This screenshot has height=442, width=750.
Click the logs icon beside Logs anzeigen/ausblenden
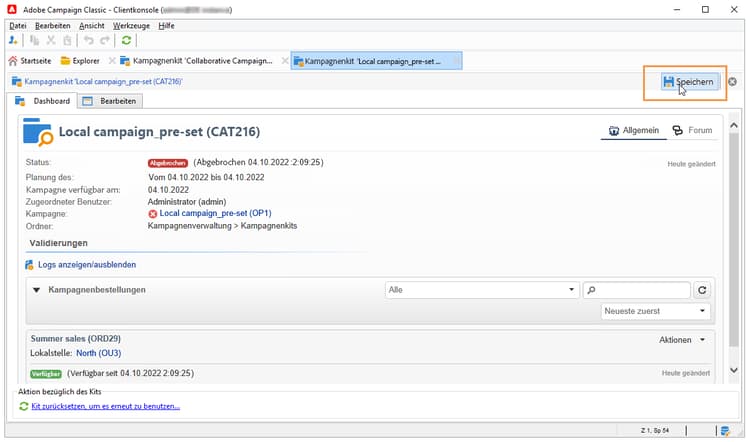coord(29,265)
